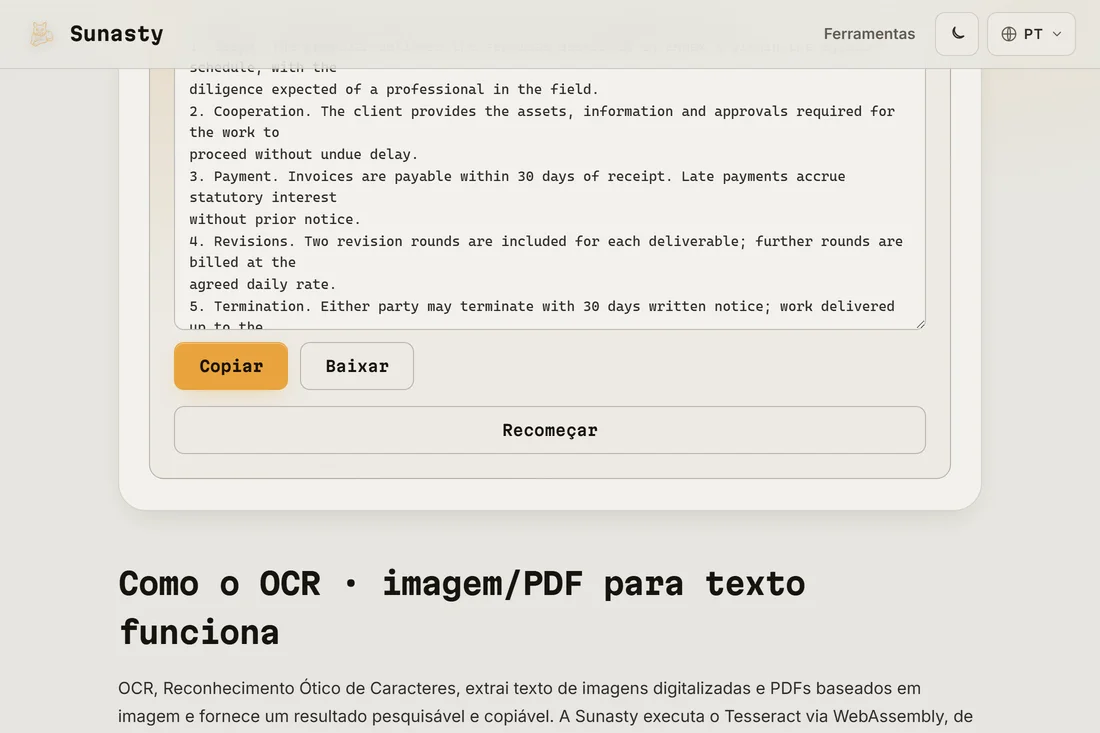Screen dimensions: 1100x733
Task: Toggle dark mode with moon icon
Action: (x=957, y=34)
